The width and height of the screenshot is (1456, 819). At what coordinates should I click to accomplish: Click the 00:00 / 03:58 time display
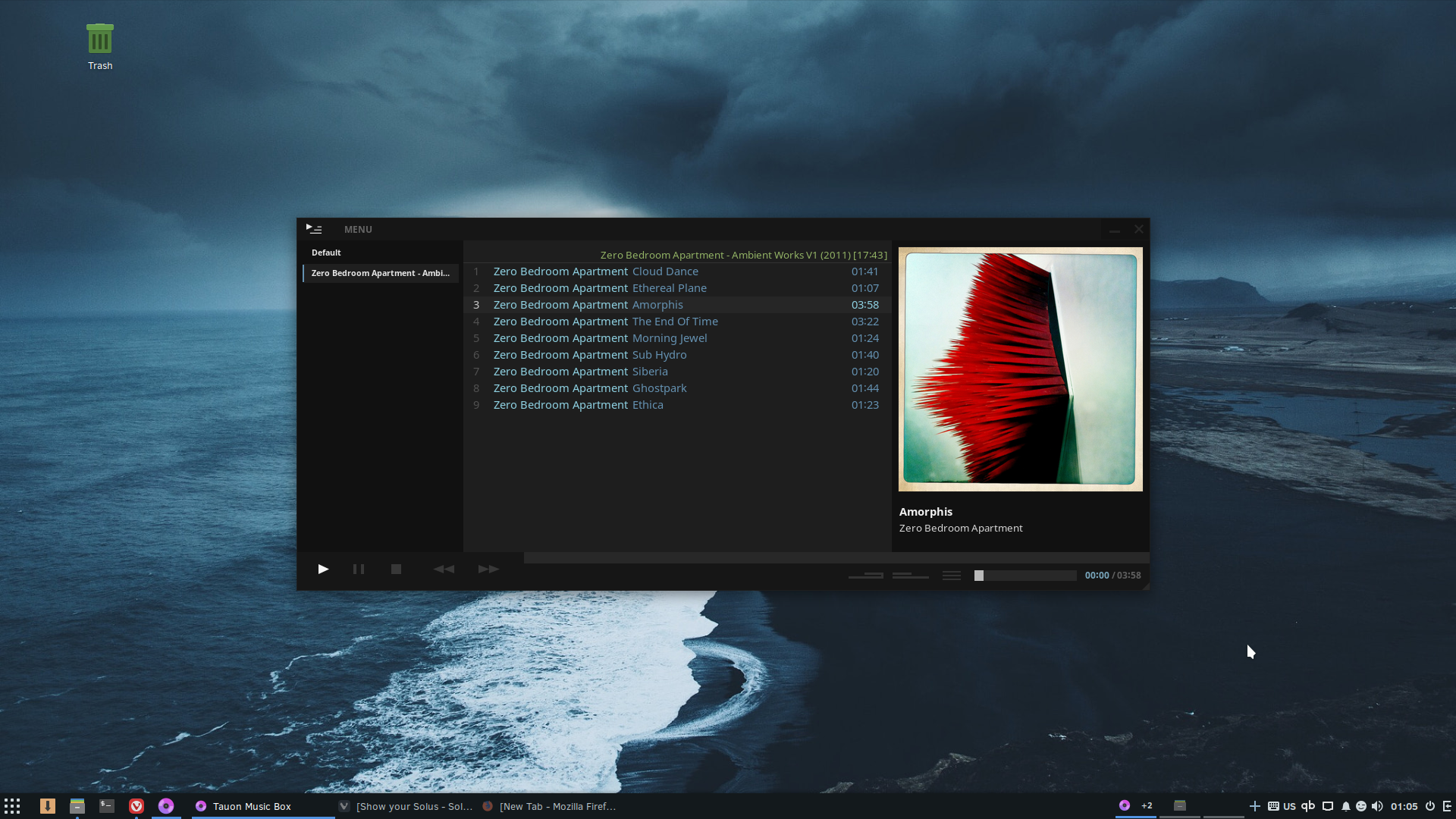click(x=1112, y=576)
